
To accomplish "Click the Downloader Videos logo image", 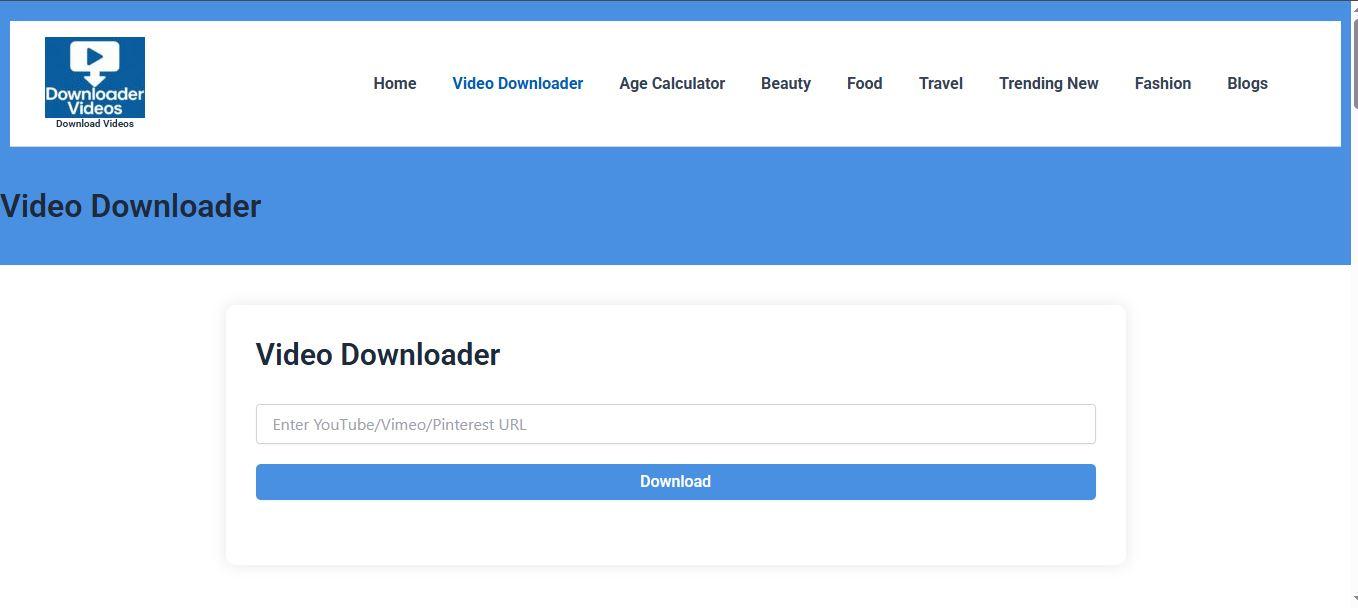I will coord(95,77).
